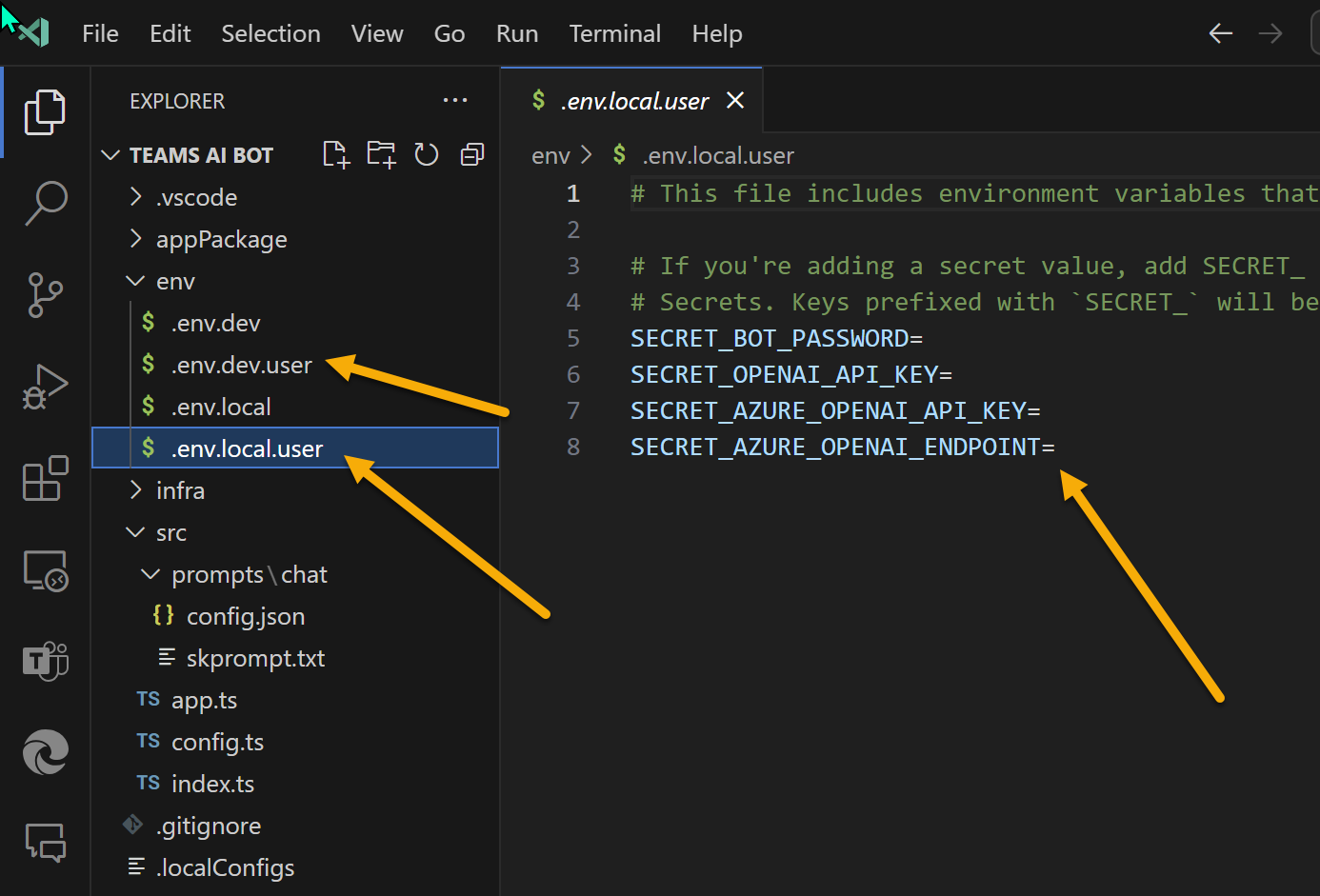Open explorer Views and More Actions menu
The width and height of the screenshot is (1320, 896).
tap(455, 100)
